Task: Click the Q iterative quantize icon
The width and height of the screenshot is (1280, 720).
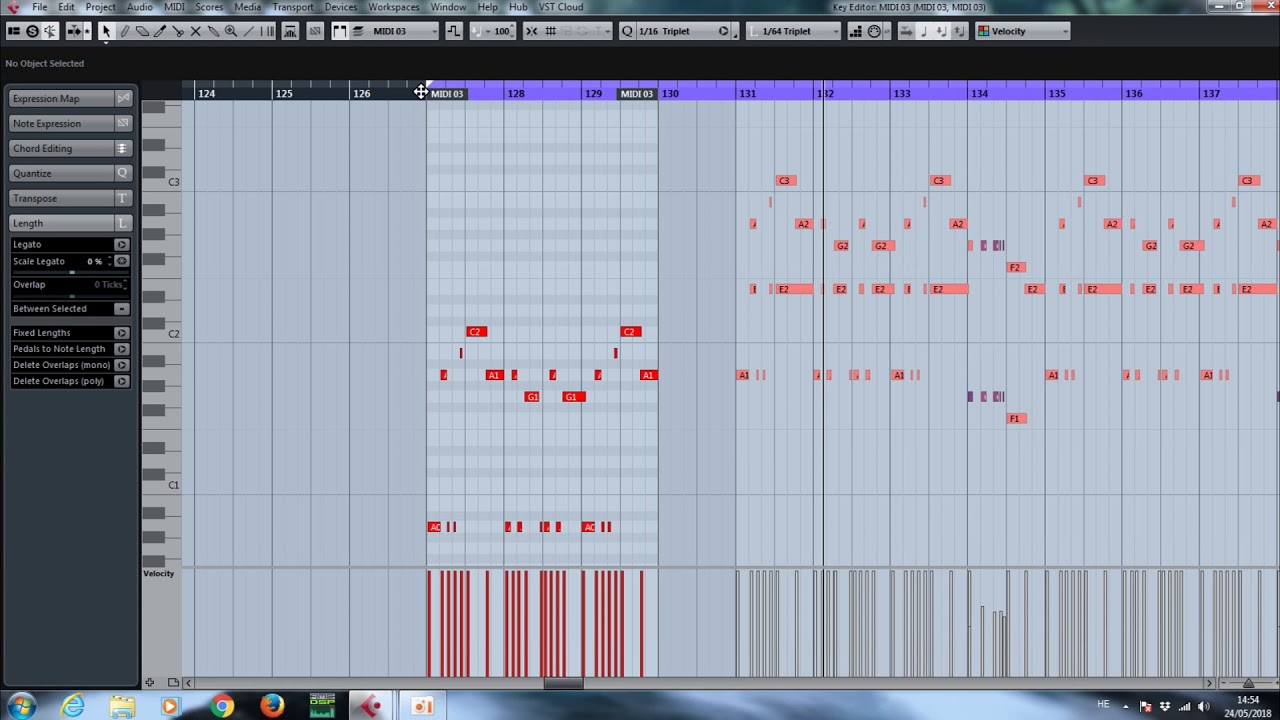Action: click(627, 31)
